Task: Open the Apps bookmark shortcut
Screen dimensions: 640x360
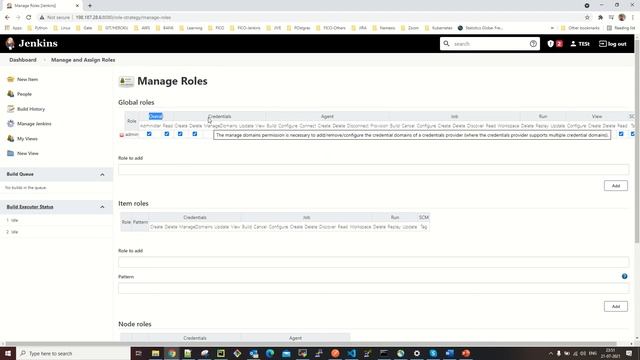Action: tap(13, 28)
